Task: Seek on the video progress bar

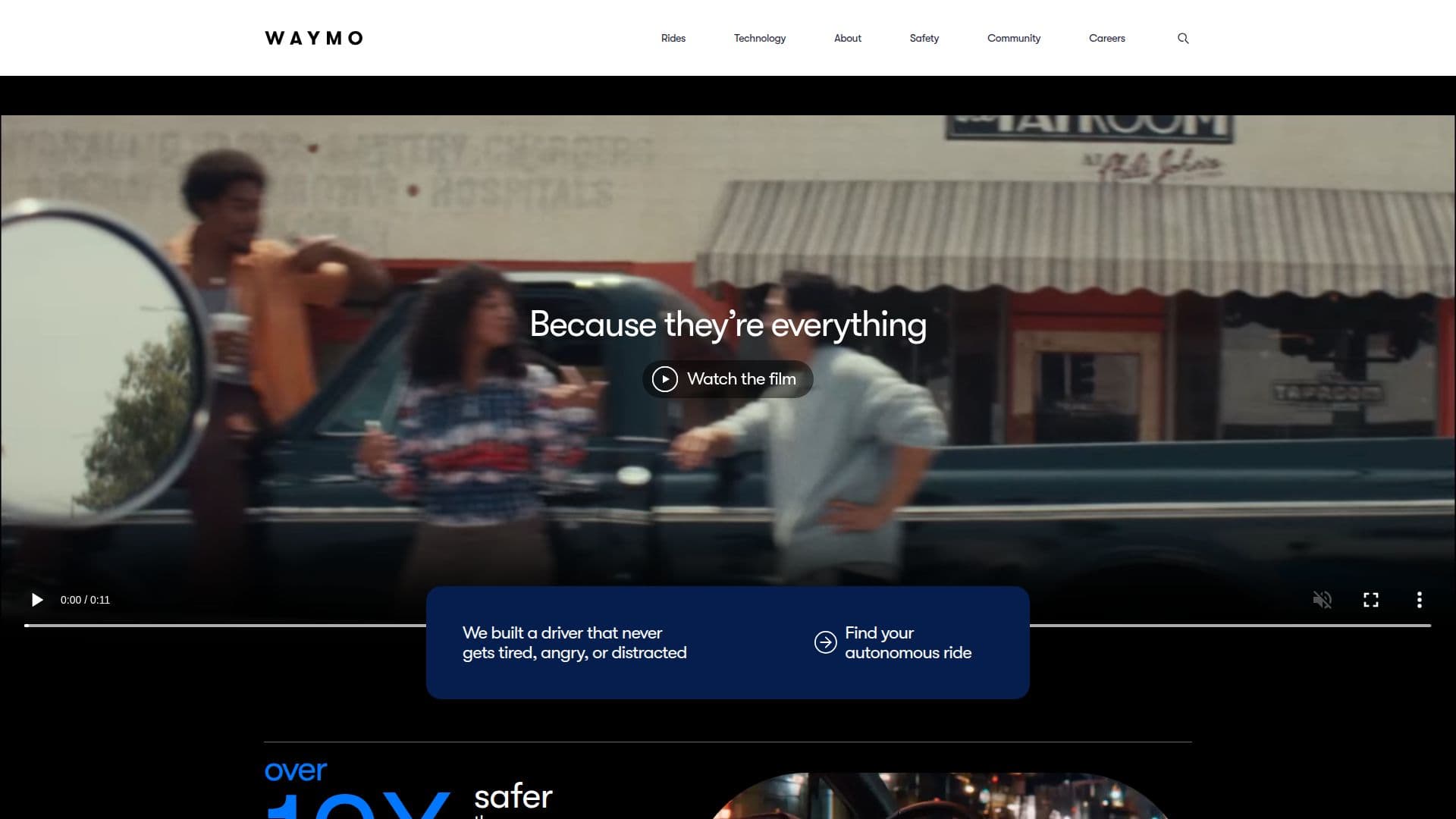Action: (727, 626)
